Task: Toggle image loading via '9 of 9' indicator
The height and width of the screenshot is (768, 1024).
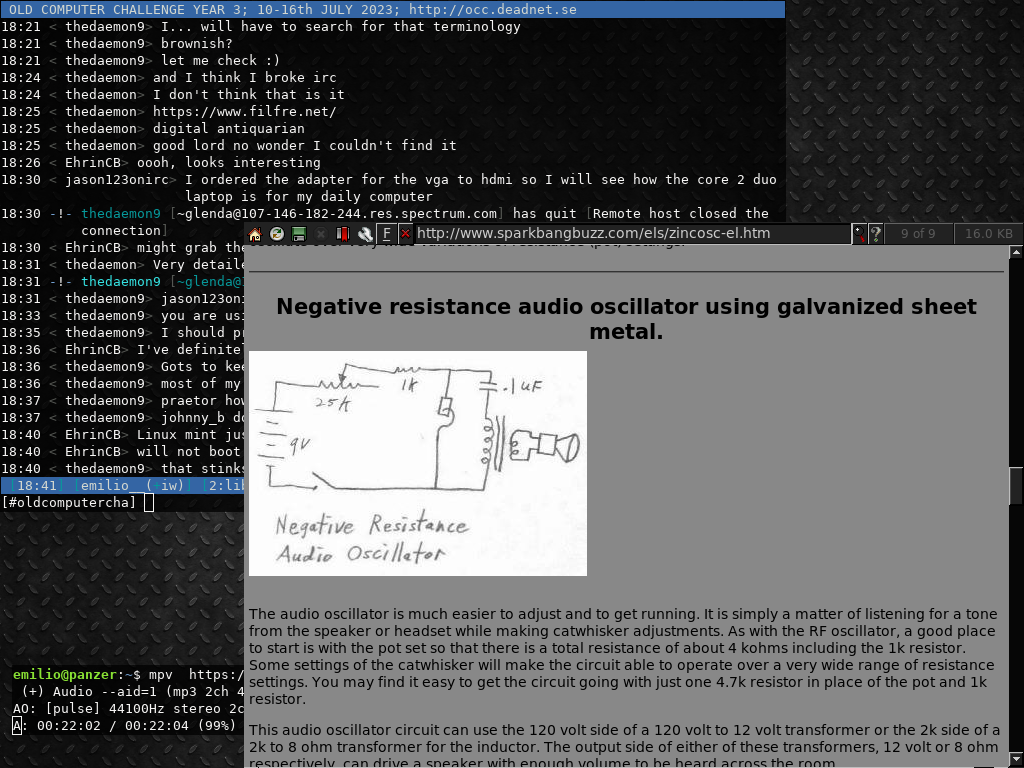Action: [x=918, y=234]
